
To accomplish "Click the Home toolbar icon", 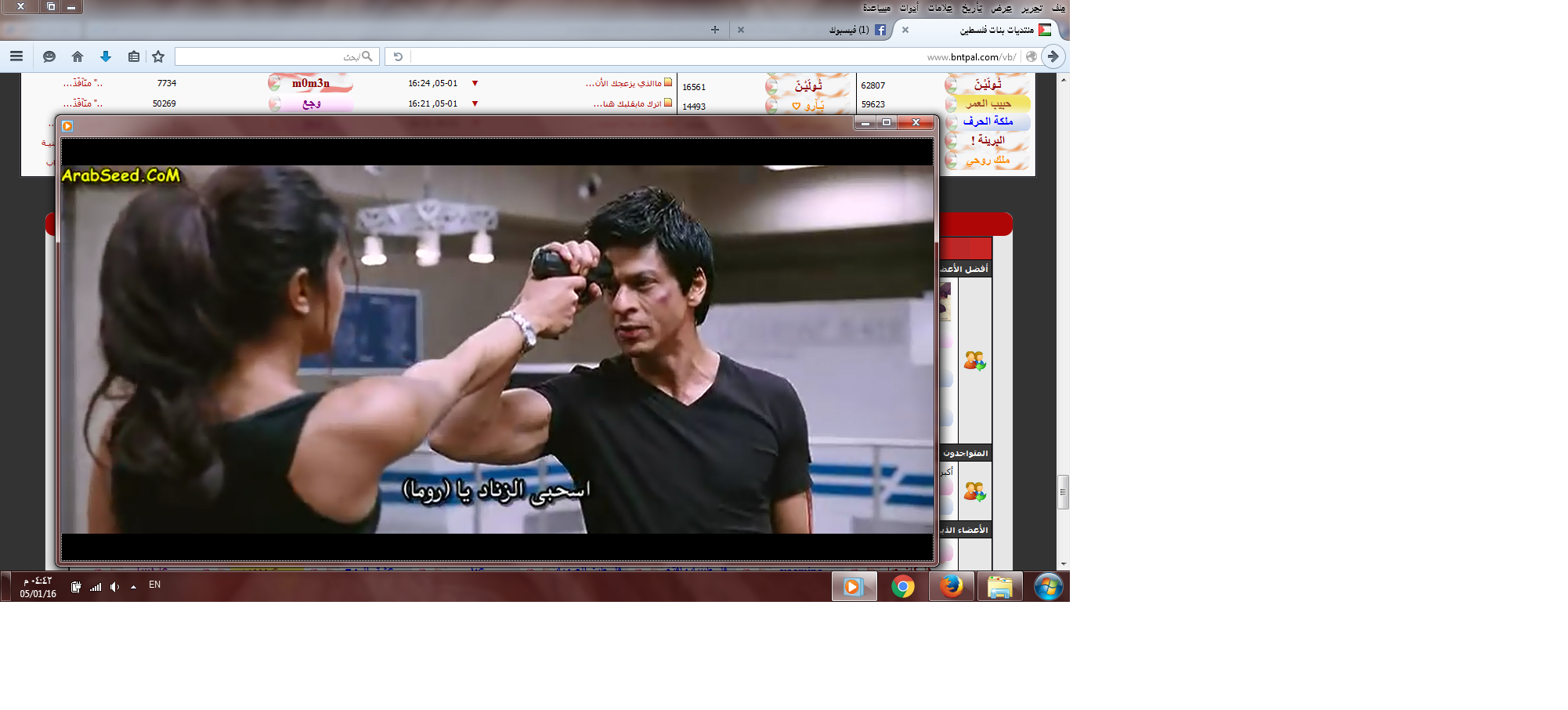I will coord(77,56).
